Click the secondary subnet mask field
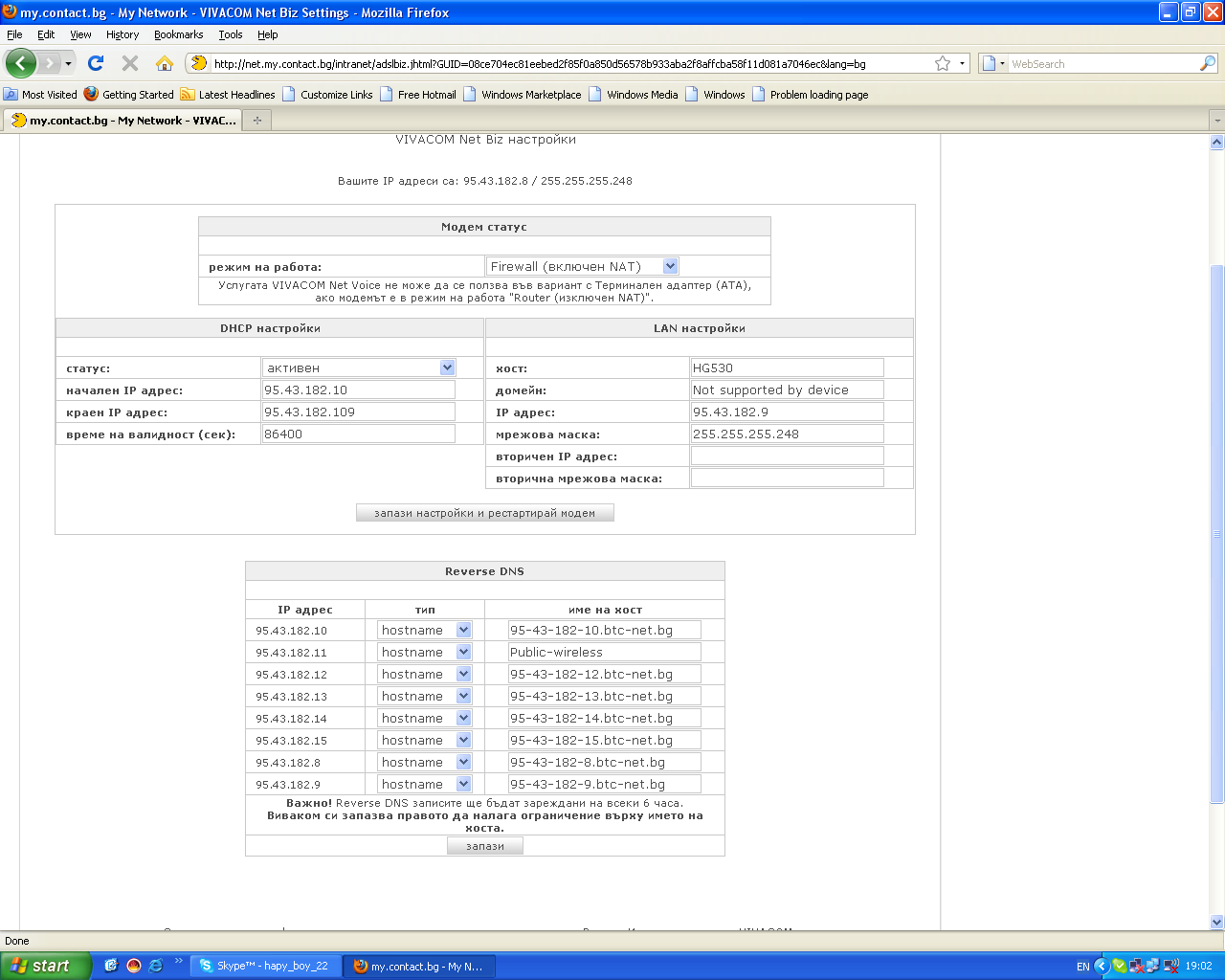The height and width of the screenshot is (980, 1225). tap(788, 478)
